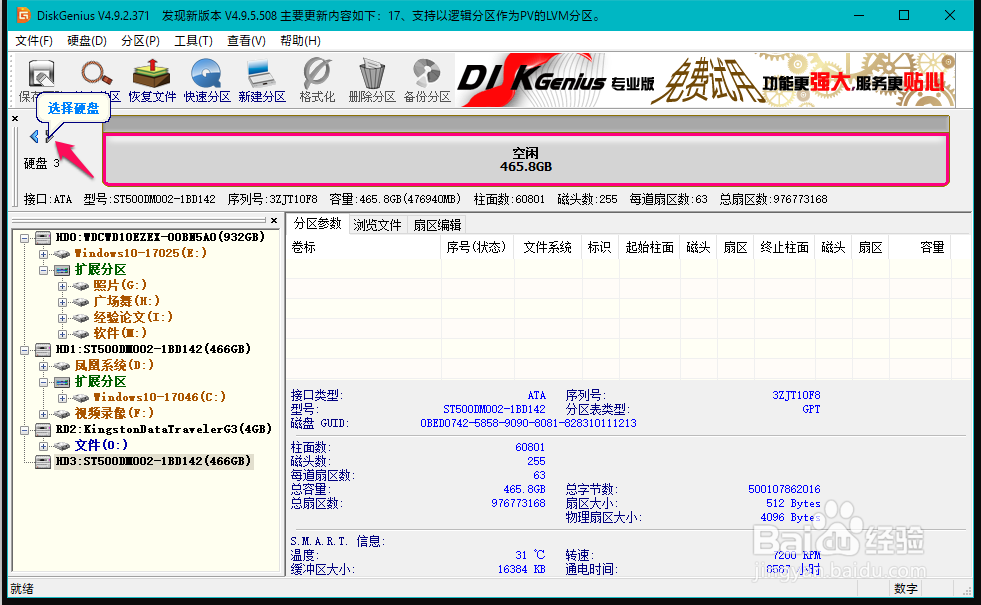Click the 容量 column header
Image resolution: width=981 pixels, height=605 pixels.
pos(919,248)
